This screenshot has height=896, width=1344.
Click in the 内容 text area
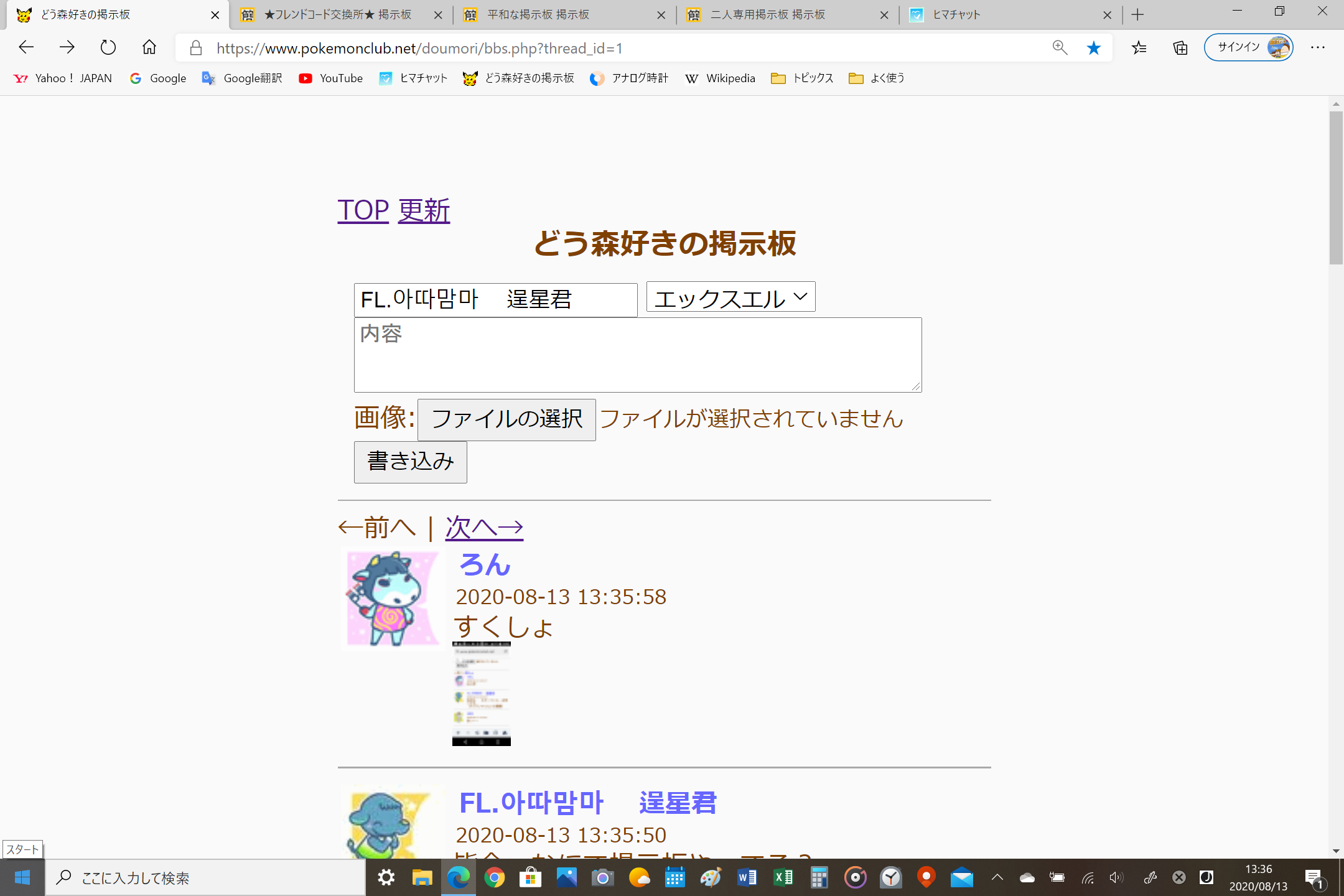point(637,355)
